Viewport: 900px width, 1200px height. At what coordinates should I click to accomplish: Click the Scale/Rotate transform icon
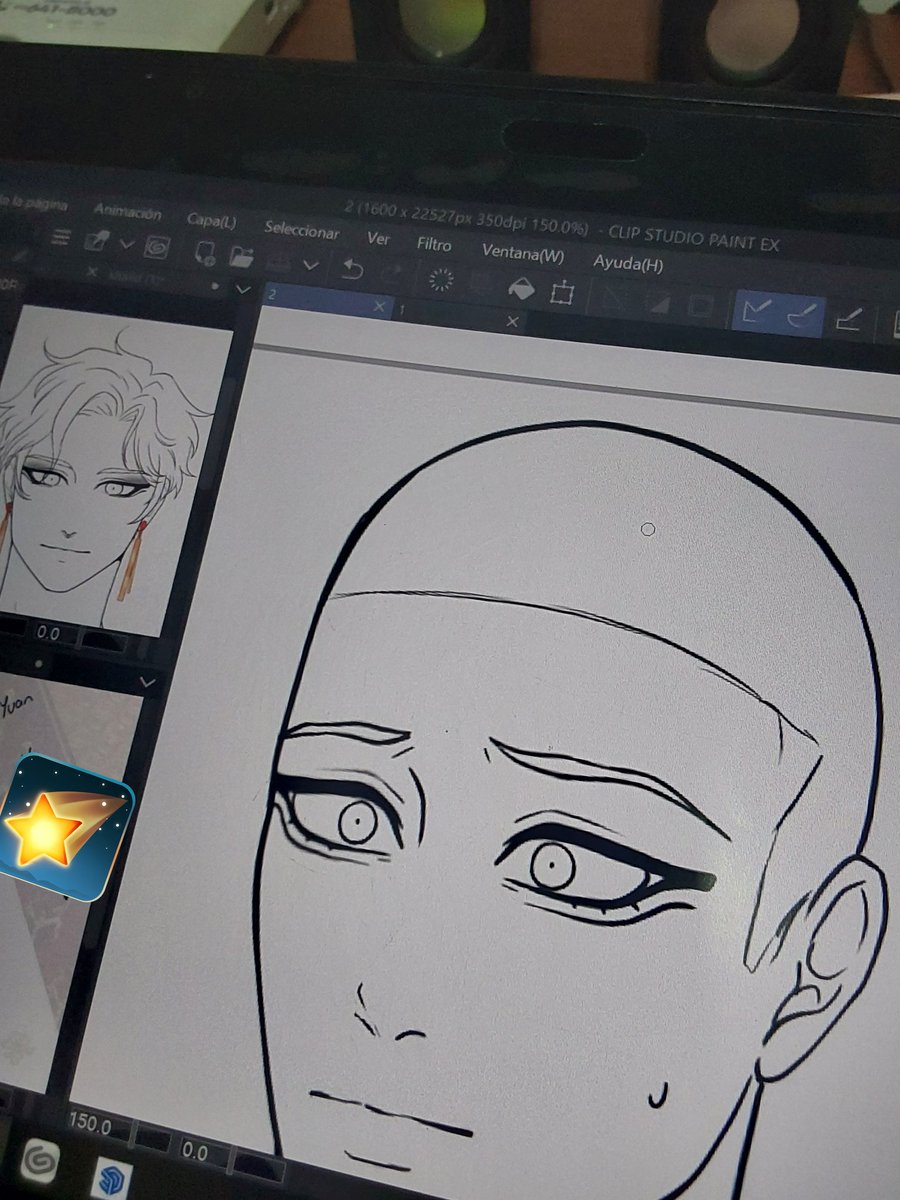561,293
